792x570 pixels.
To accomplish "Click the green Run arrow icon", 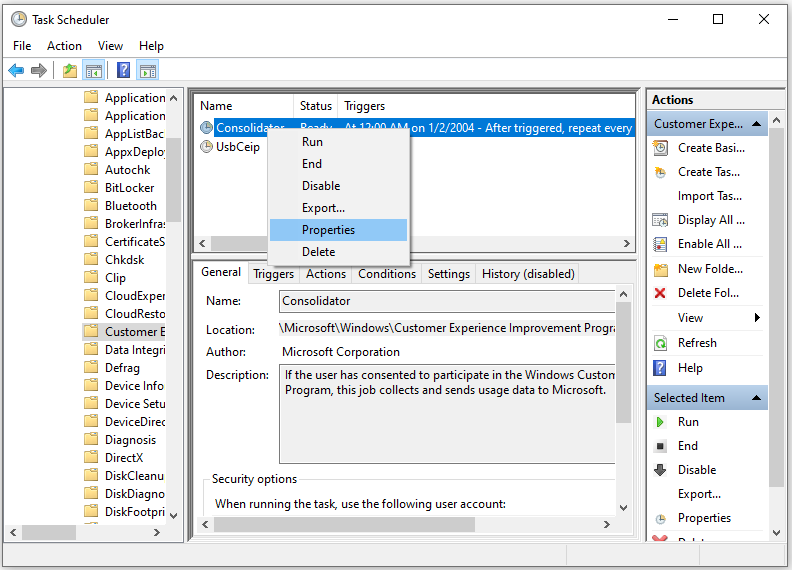I will [660, 422].
